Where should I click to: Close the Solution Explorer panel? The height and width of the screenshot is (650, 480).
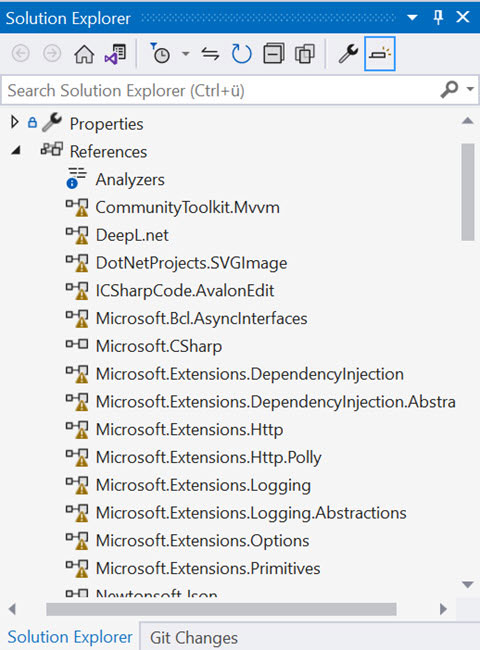pos(463,17)
